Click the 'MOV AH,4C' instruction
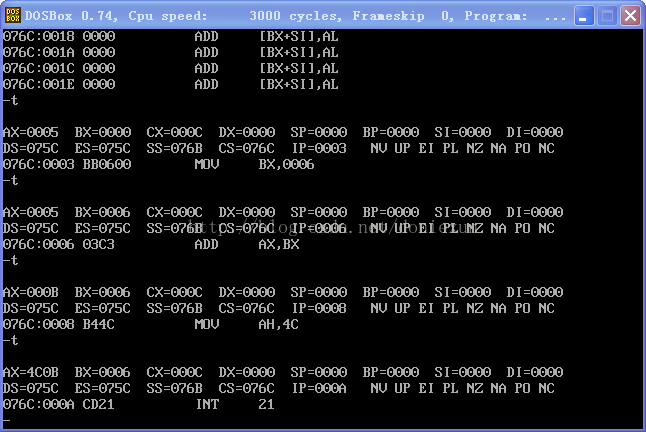This screenshot has height=432, width=646. (x=246, y=325)
